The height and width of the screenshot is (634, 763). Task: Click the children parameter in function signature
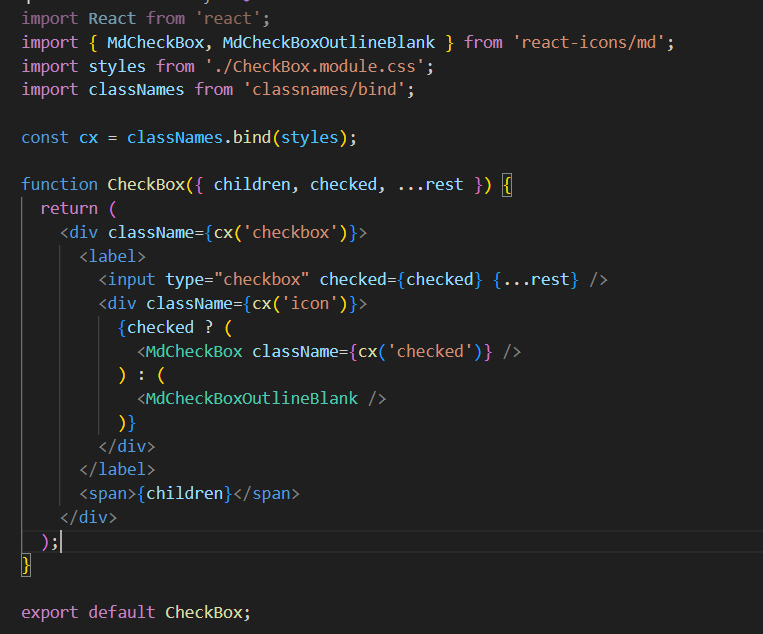(252, 184)
